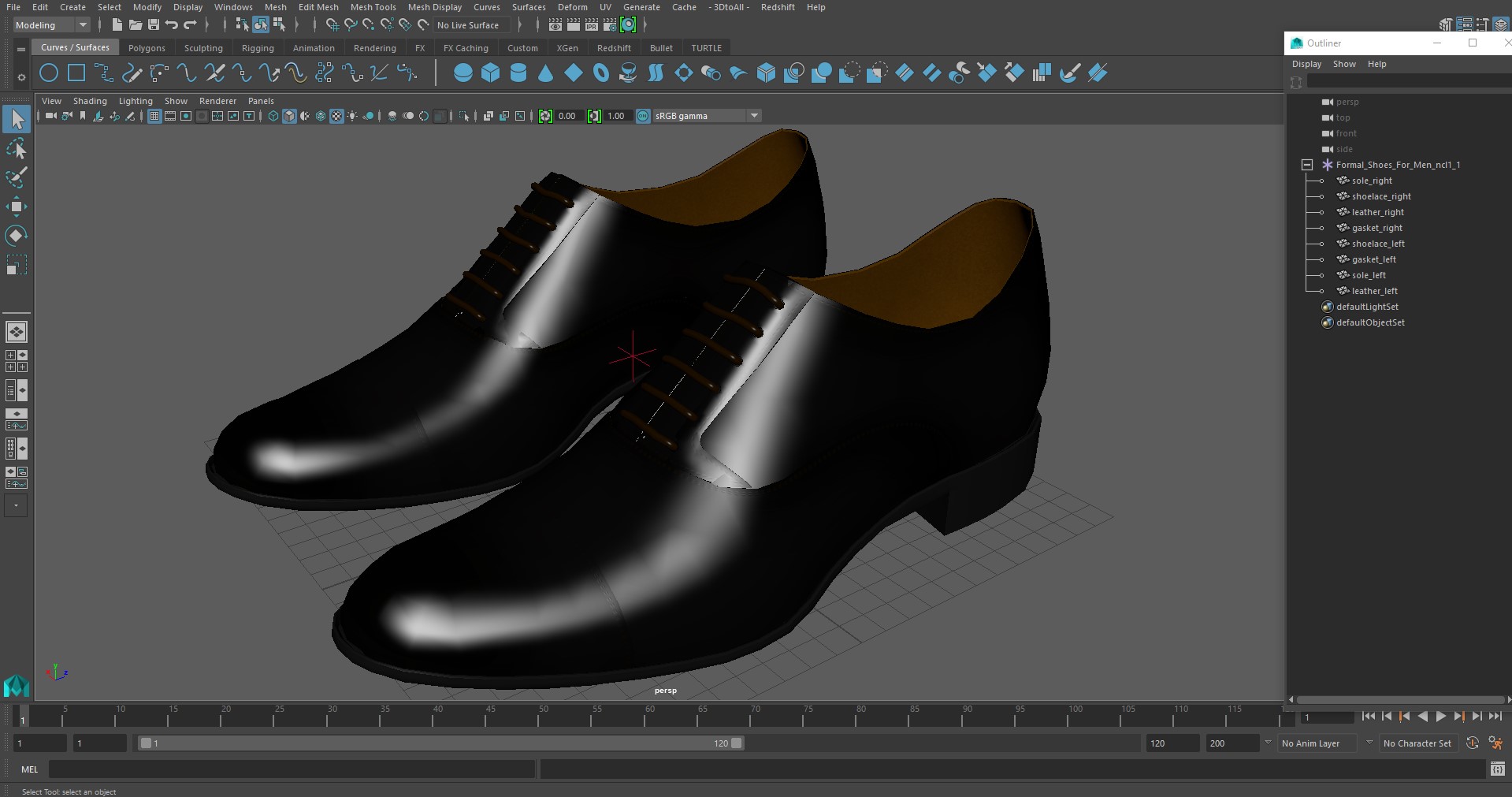Click the Save Scene icon
The image size is (1512, 797).
tap(154, 25)
